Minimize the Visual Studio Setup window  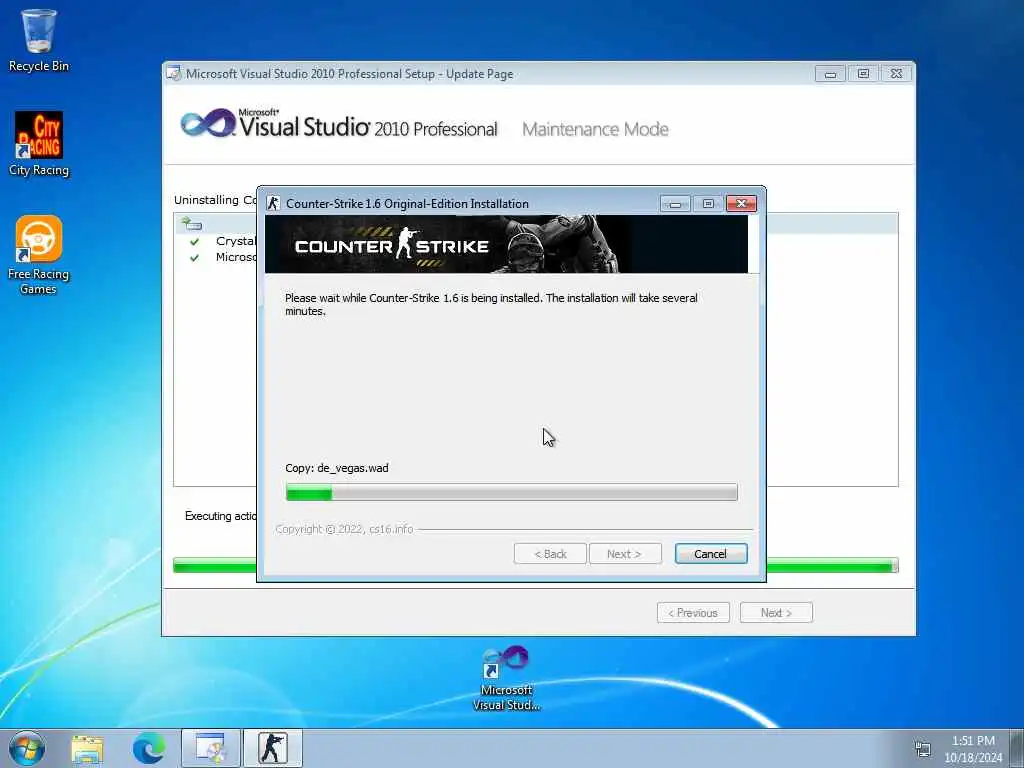[830, 74]
